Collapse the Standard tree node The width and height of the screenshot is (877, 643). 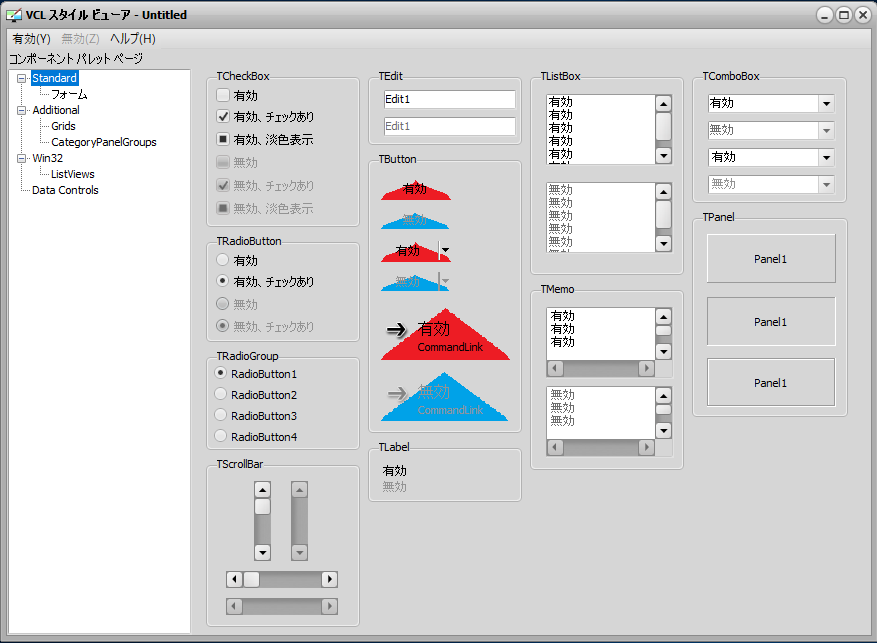tap(21, 78)
